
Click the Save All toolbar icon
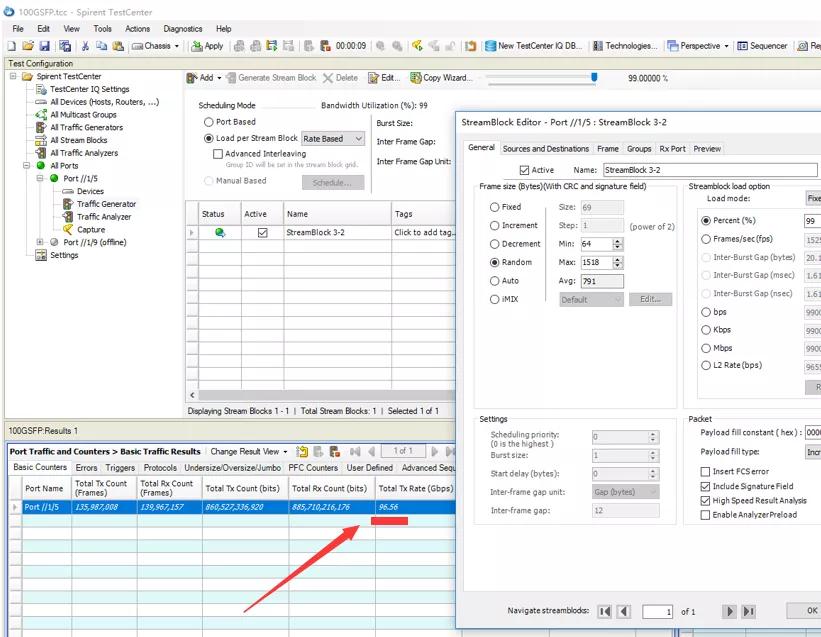65,46
